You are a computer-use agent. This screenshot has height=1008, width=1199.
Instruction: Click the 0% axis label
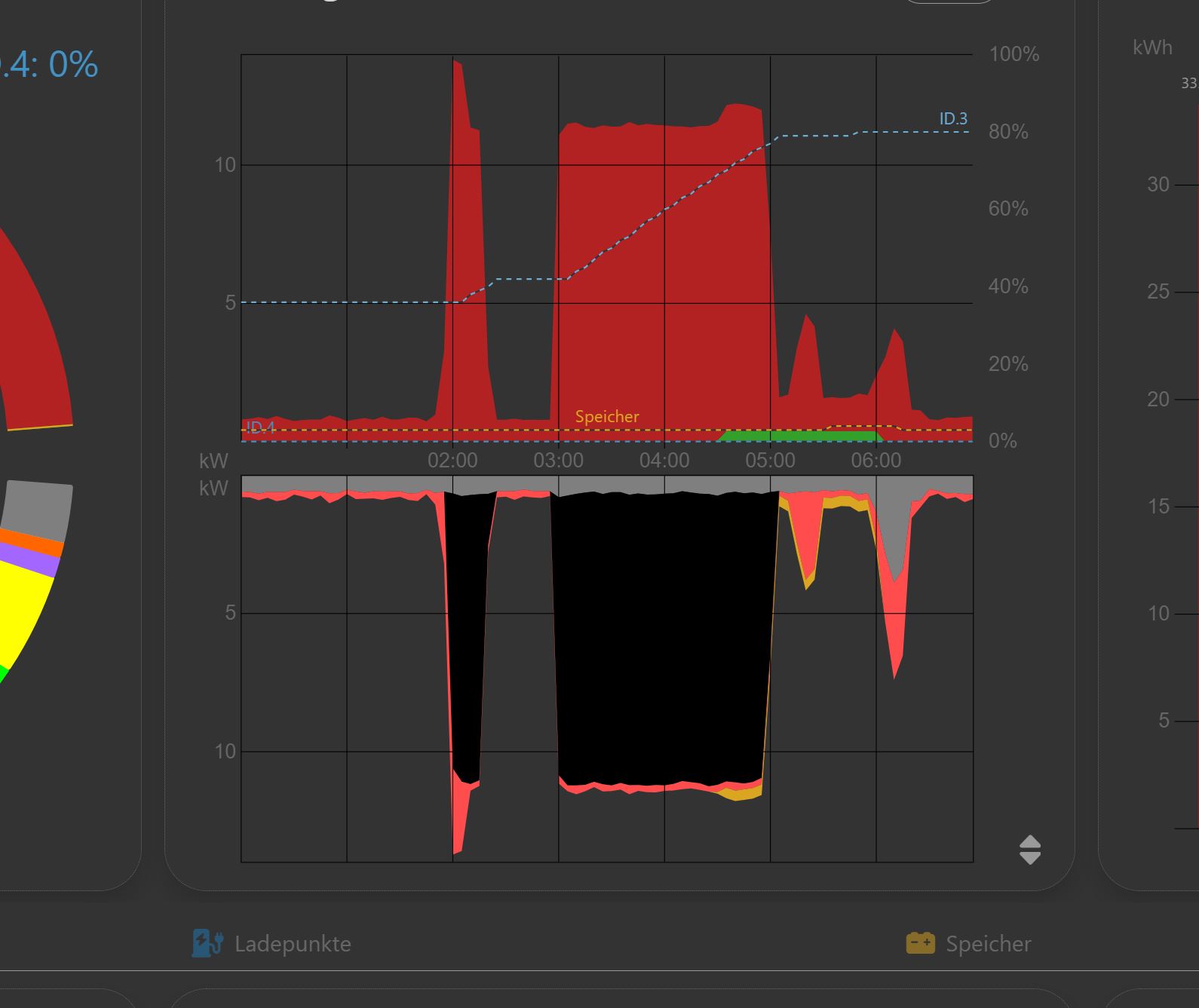(1003, 441)
